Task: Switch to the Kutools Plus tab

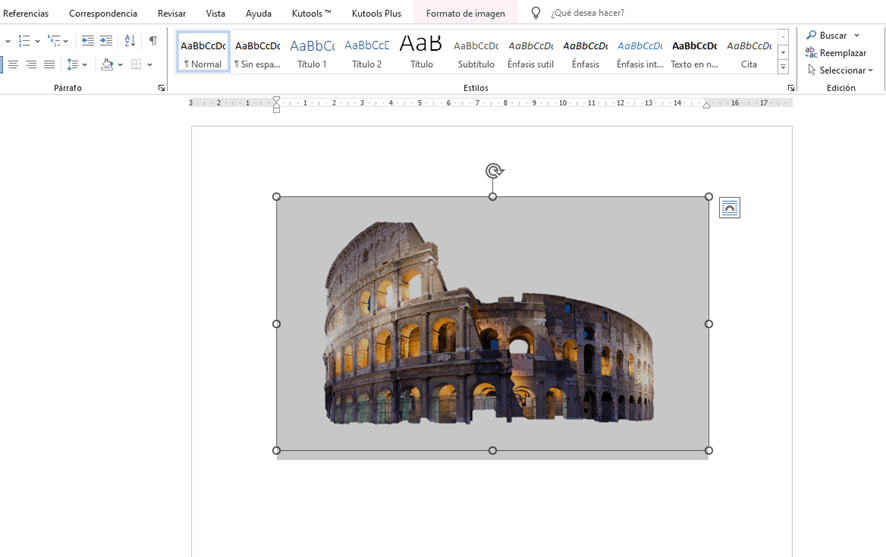Action: point(376,14)
